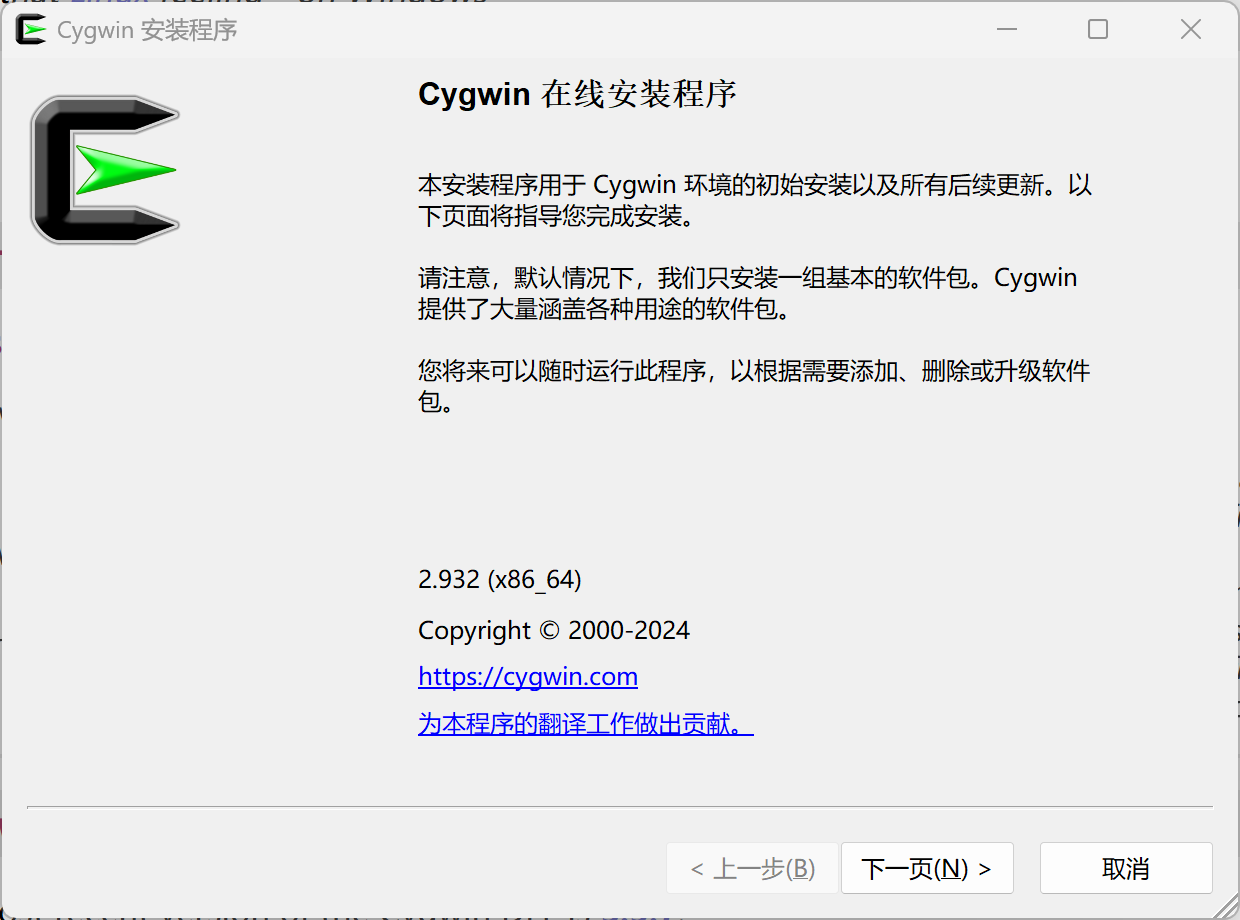Click paragraph starting "您将来可以随时运行此程序"

[754, 387]
